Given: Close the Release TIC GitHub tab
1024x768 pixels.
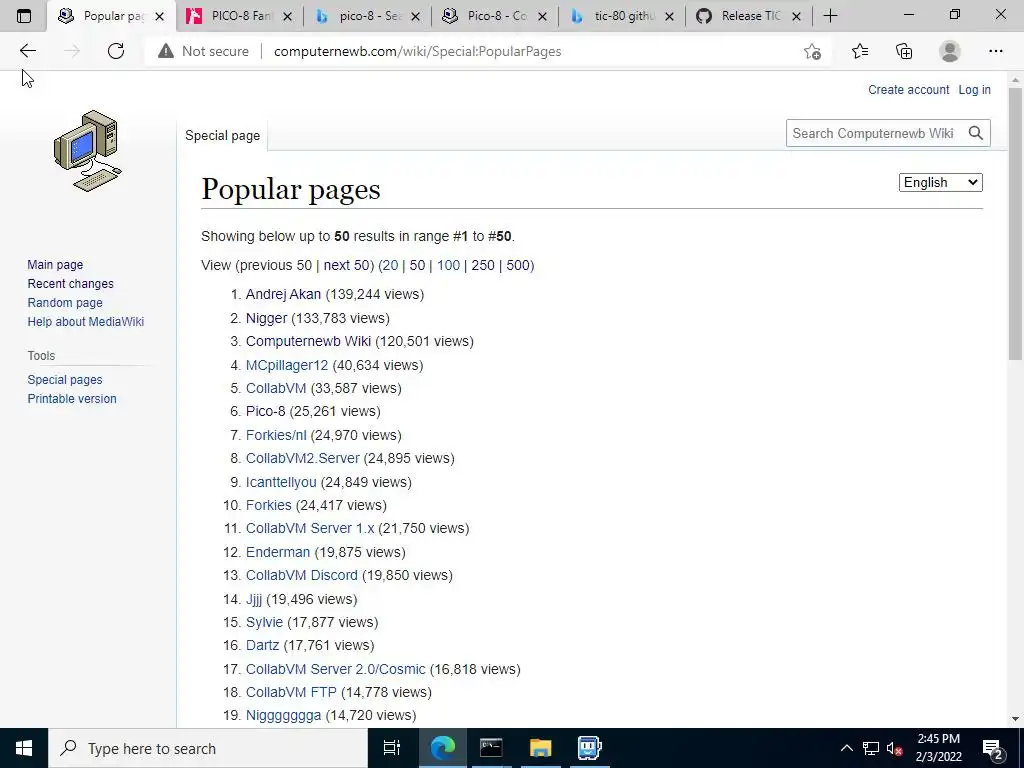Looking at the screenshot, I should coord(796,17).
